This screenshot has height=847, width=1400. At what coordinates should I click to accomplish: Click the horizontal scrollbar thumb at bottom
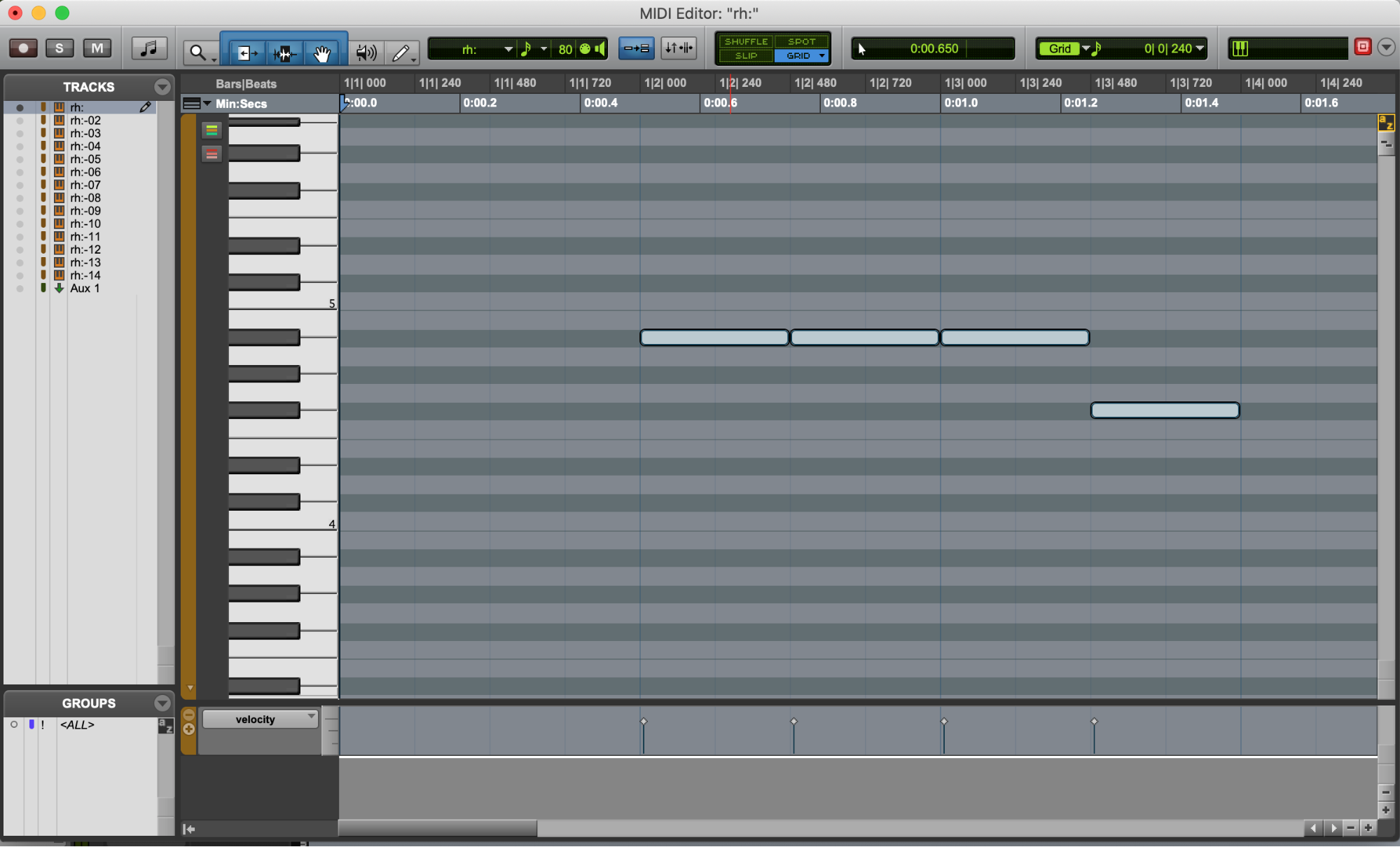[x=438, y=828]
